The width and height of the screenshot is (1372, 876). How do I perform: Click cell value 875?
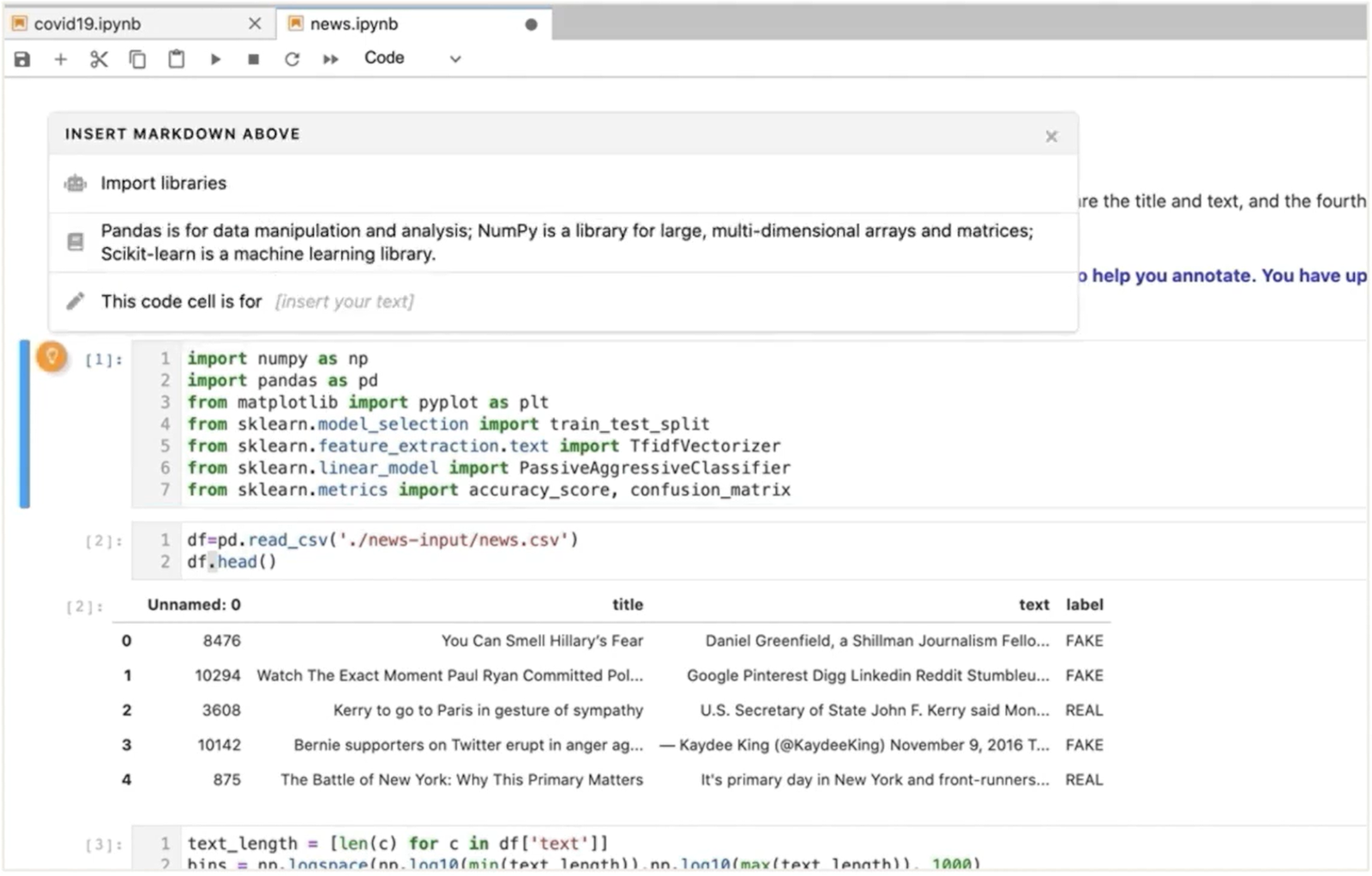tap(227, 780)
